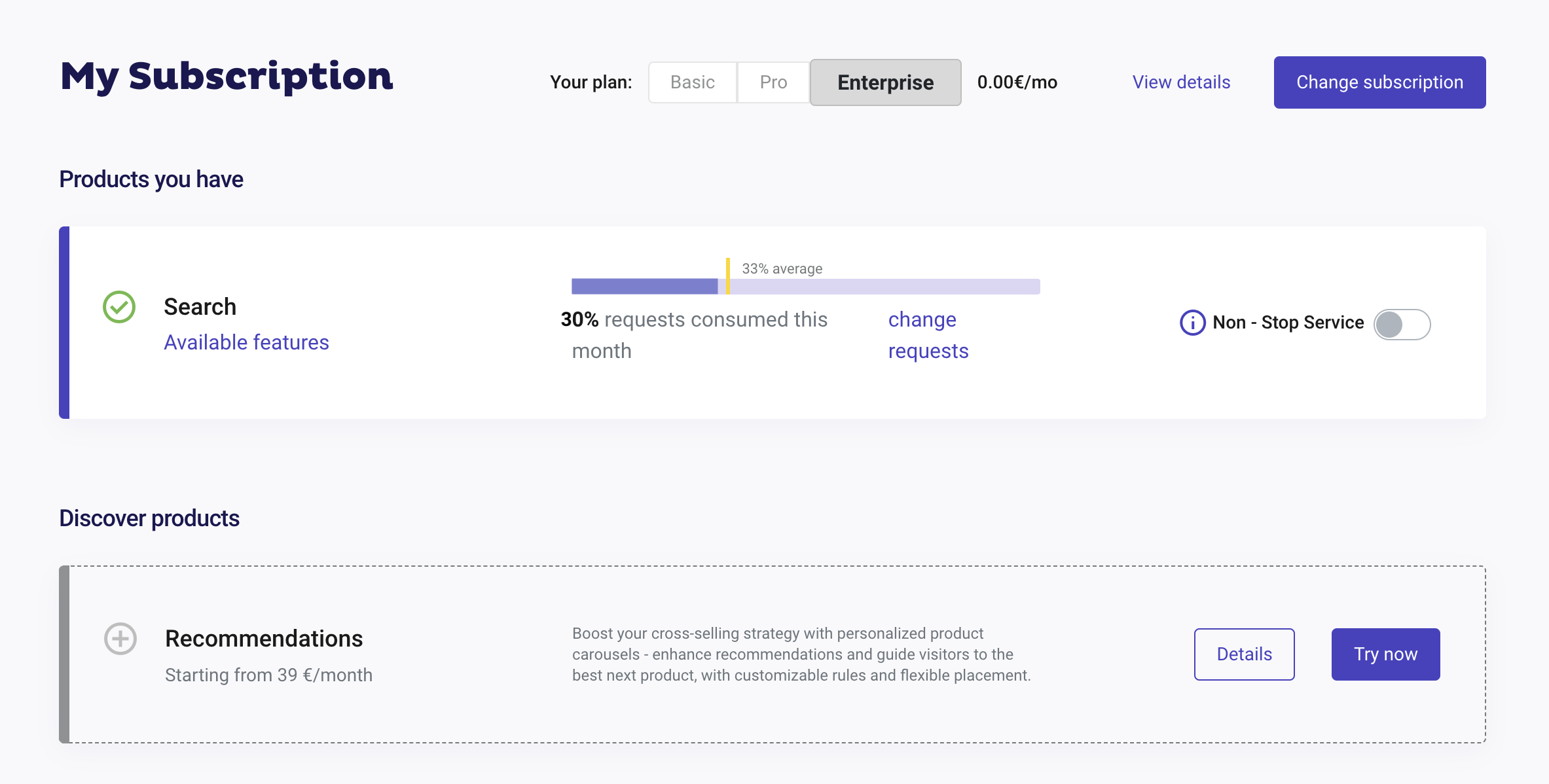Click the plus circle icon beside Recommendations
The height and width of the screenshot is (784, 1549).
120,639
